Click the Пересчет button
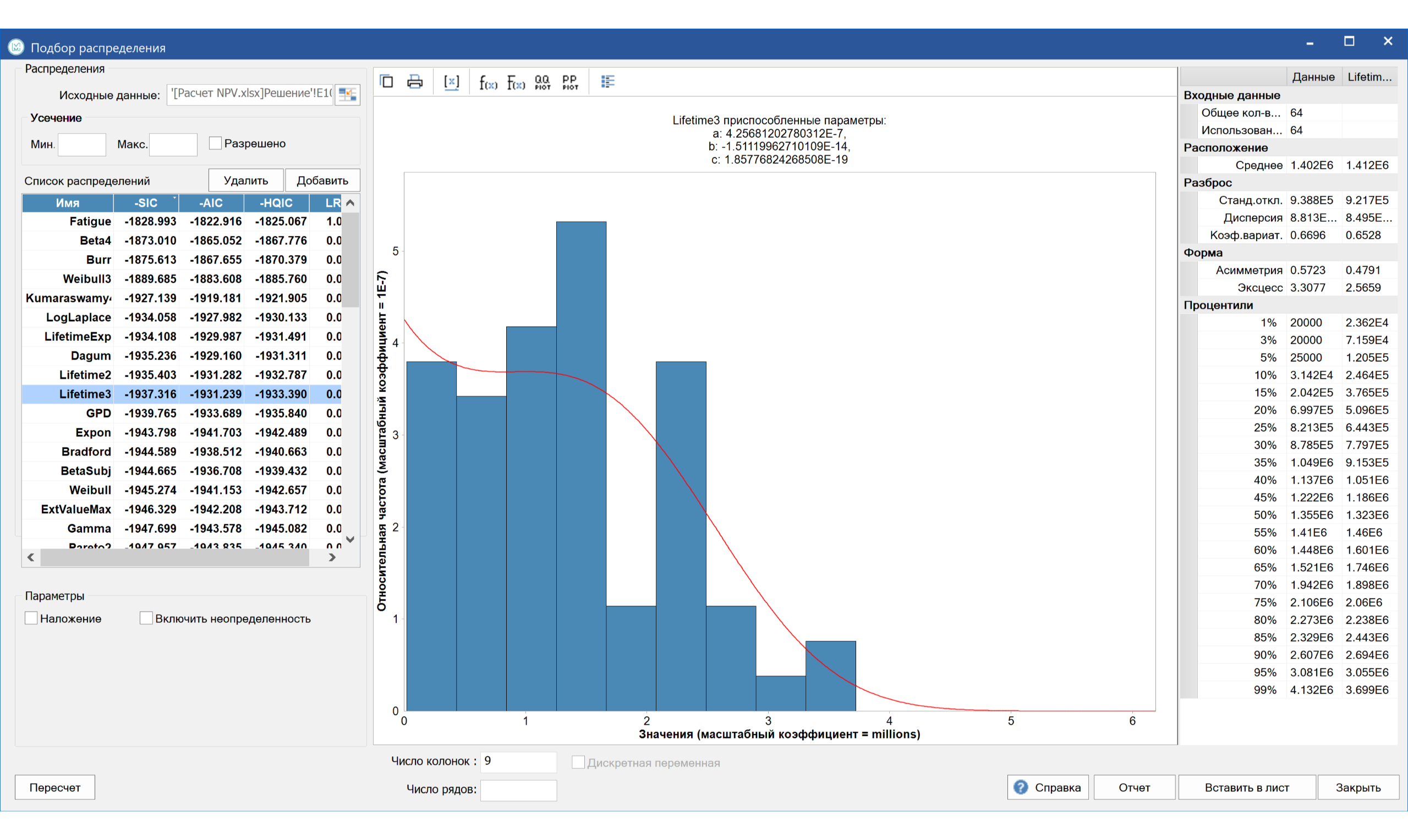 tap(55, 787)
